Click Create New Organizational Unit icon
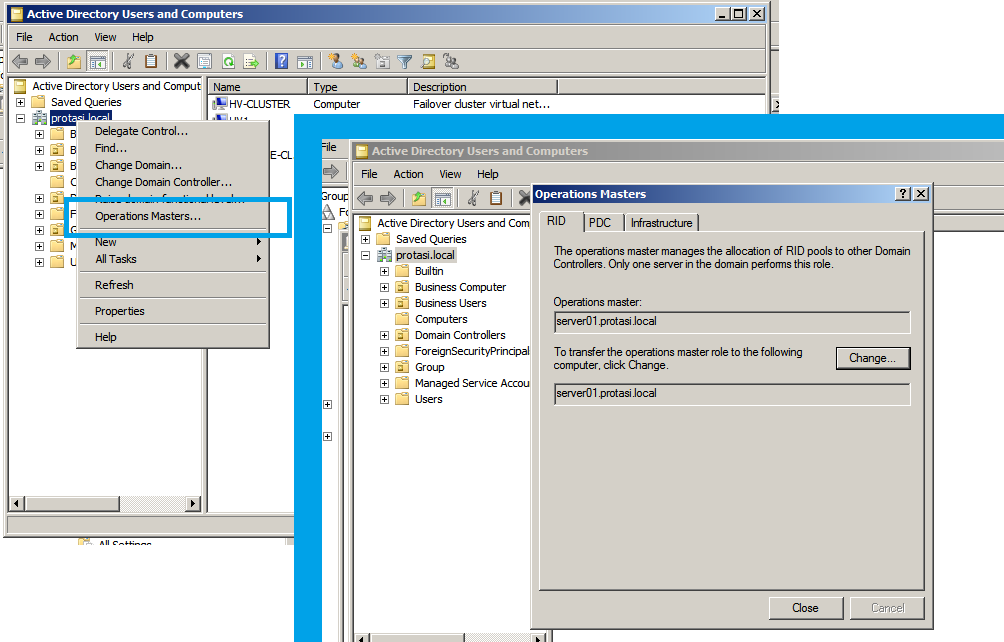This screenshot has width=1004, height=642. tap(382, 61)
